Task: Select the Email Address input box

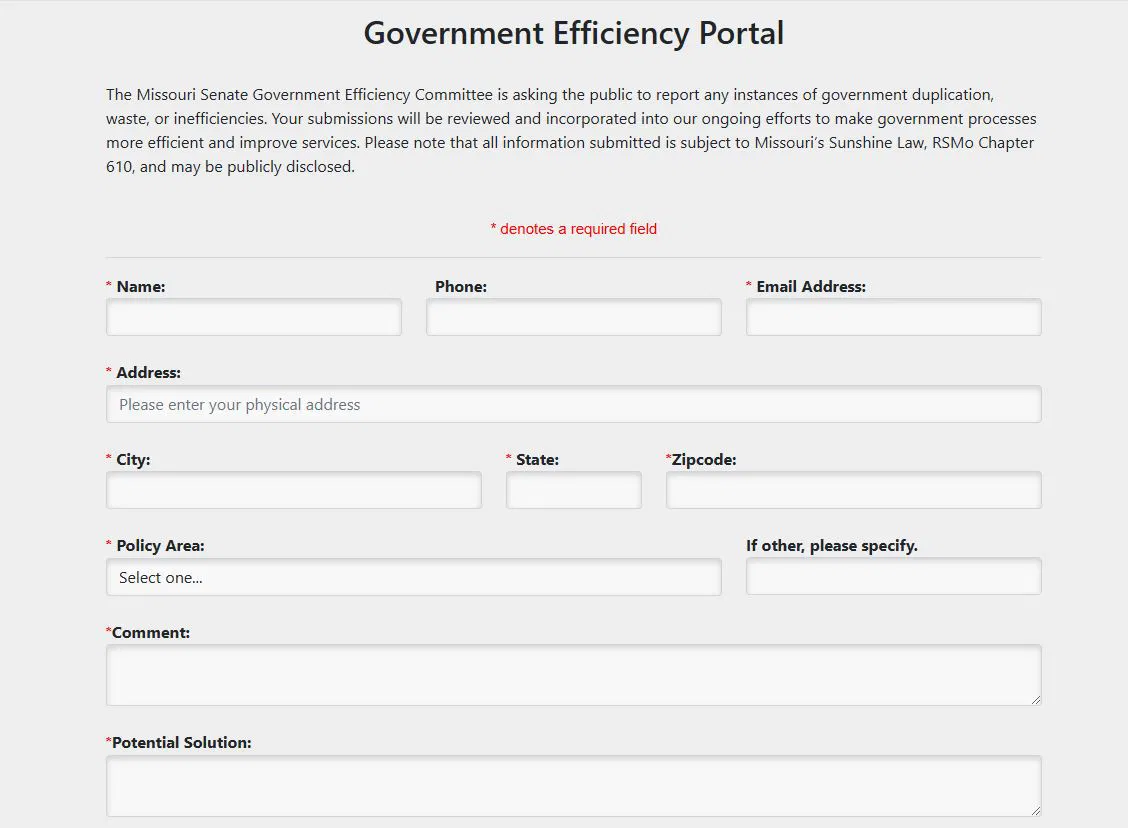Action: pyautogui.click(x=893, y=317)
